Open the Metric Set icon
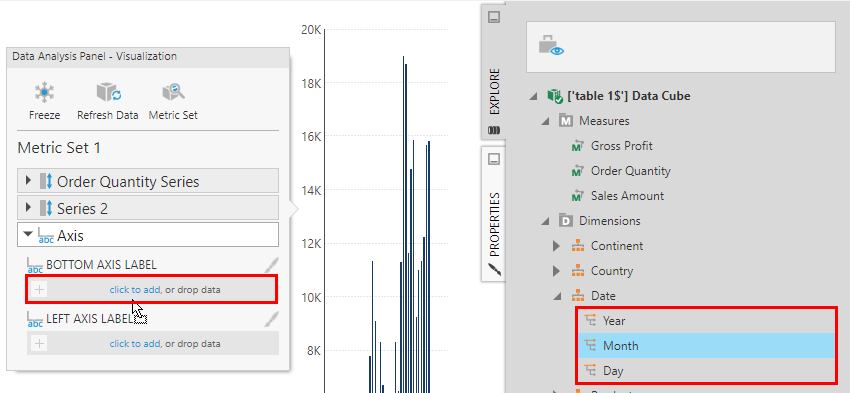 pos(173,93)
